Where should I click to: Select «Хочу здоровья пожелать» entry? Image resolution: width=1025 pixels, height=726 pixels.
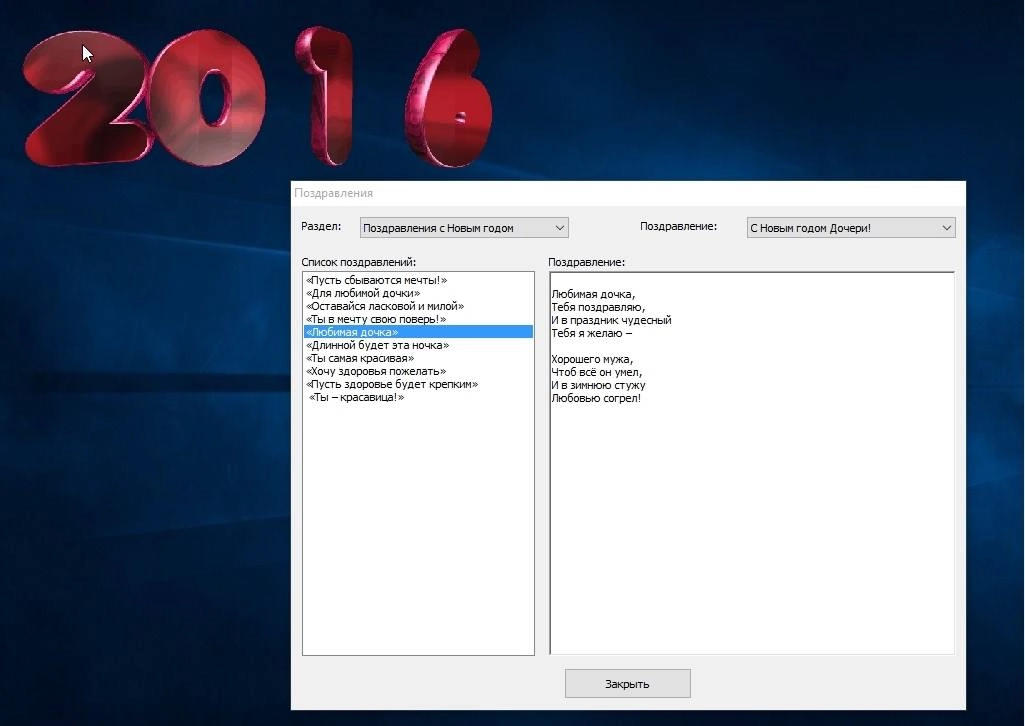tap(418, 371)
